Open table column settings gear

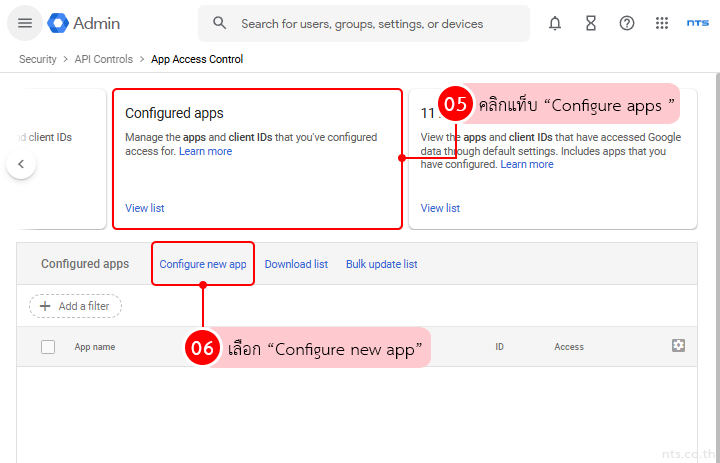[678, 346]
